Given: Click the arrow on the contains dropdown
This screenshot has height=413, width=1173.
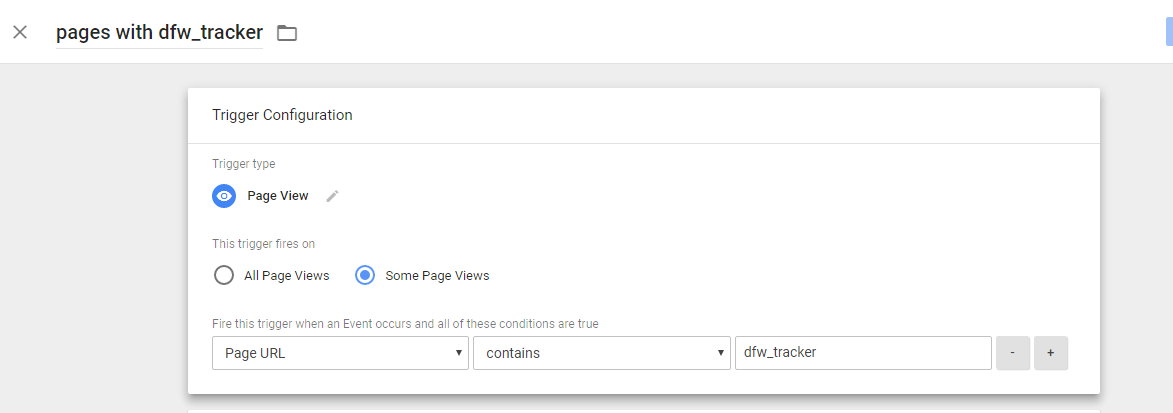Looking at the screenshot, I should pyautogui.click(x=720, y=353).
